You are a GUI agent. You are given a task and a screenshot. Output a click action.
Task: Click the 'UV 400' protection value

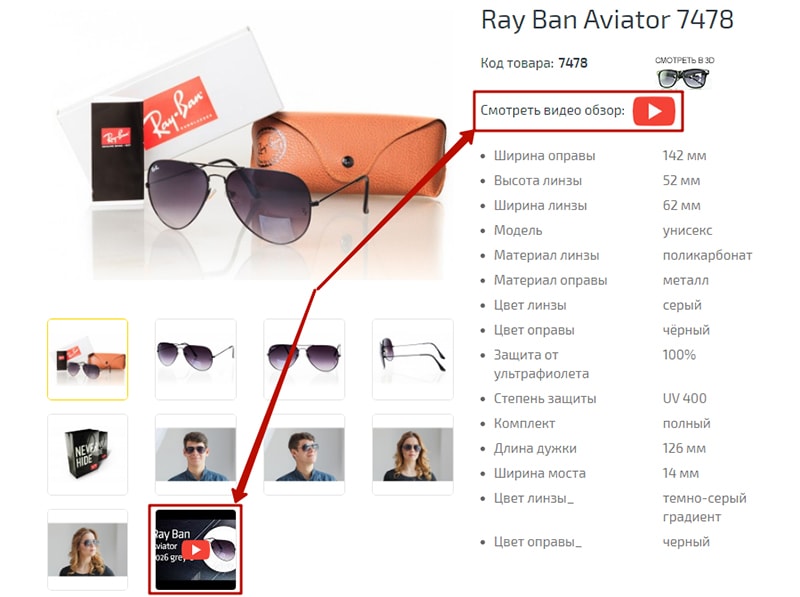pyautogui.click(x=685, y=399)
